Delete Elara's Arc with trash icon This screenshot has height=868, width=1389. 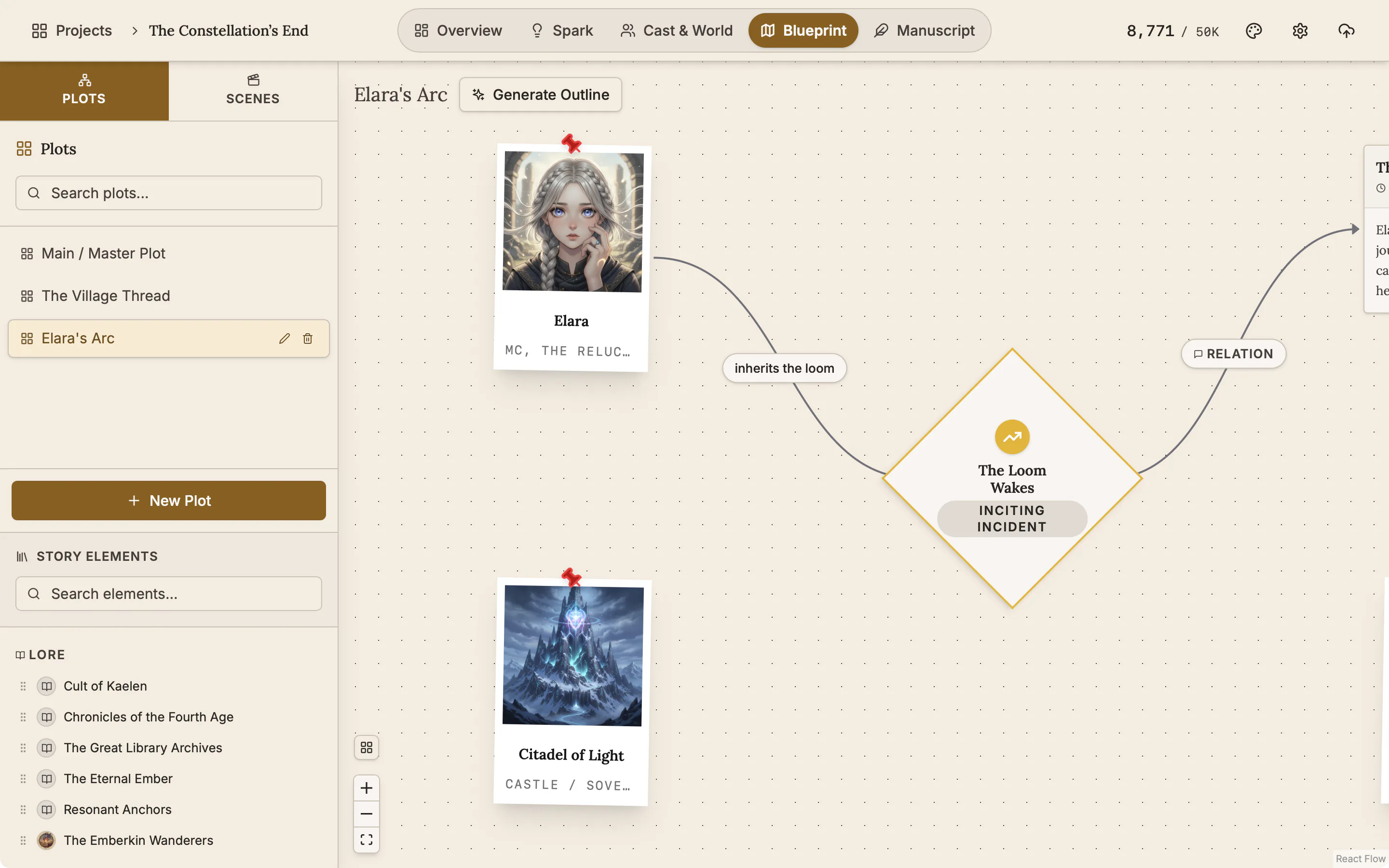[308, 339]
